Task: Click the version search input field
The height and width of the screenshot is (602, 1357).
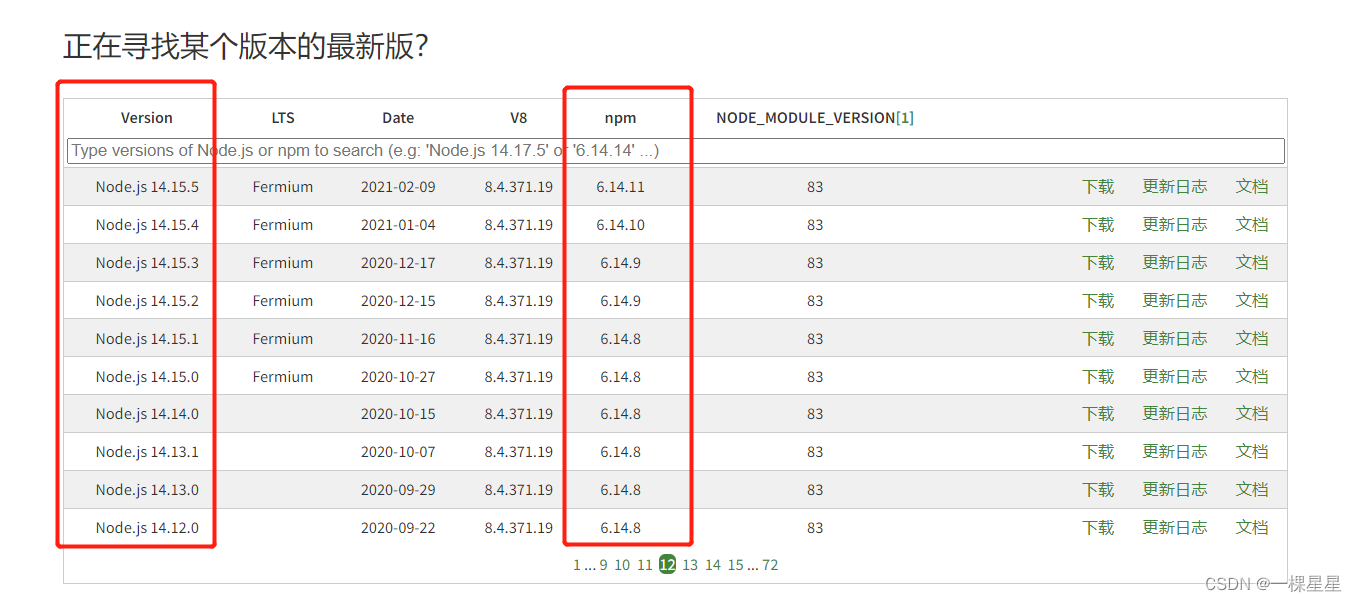Action: pos(676,151)
